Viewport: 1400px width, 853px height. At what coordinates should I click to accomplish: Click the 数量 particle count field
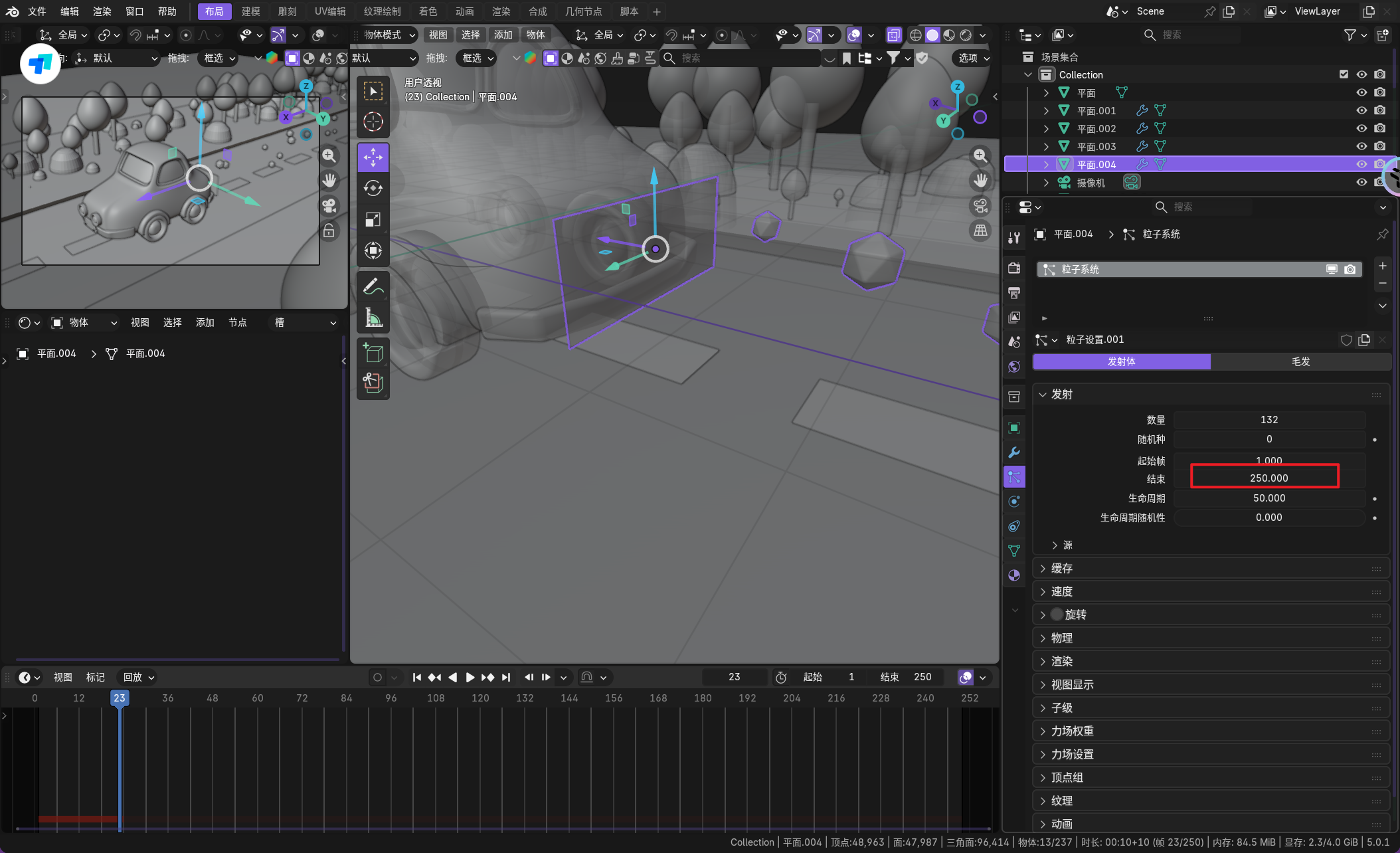pos(1269,420)
